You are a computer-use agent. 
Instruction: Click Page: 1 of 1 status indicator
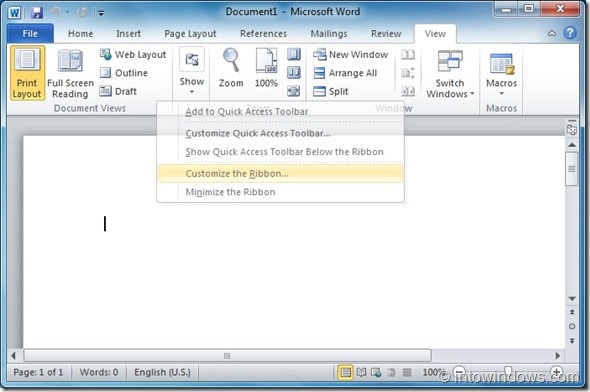(38, 372)
